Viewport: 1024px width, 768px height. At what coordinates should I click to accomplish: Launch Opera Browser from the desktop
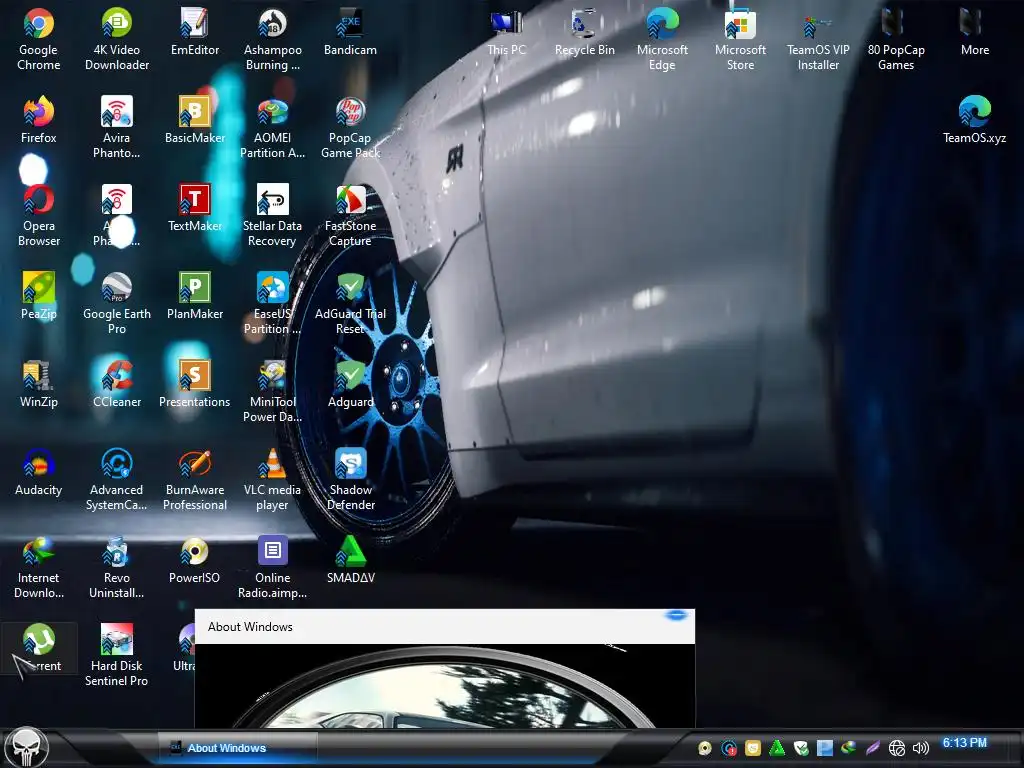click(x=39, y=215)
